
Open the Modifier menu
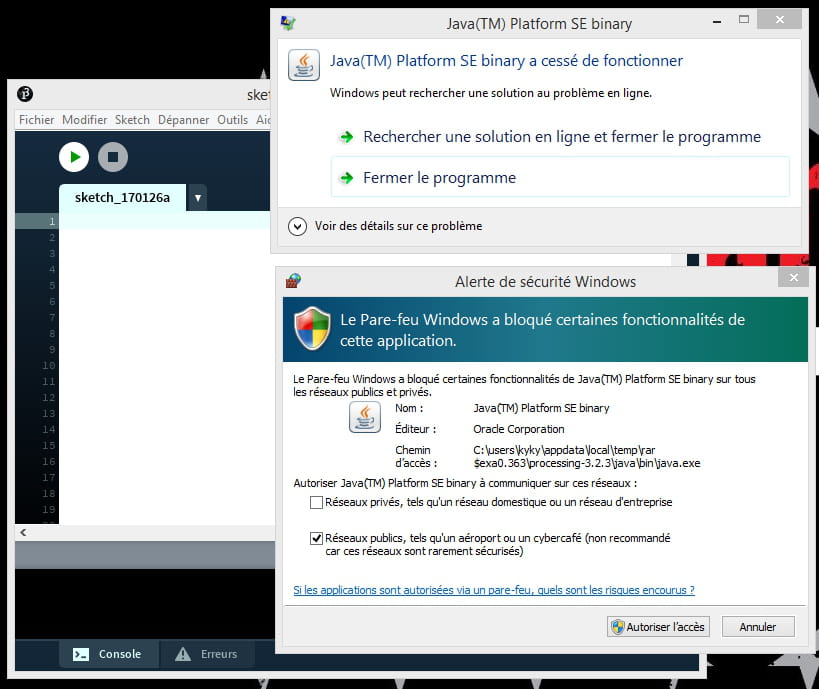[85, 120]
